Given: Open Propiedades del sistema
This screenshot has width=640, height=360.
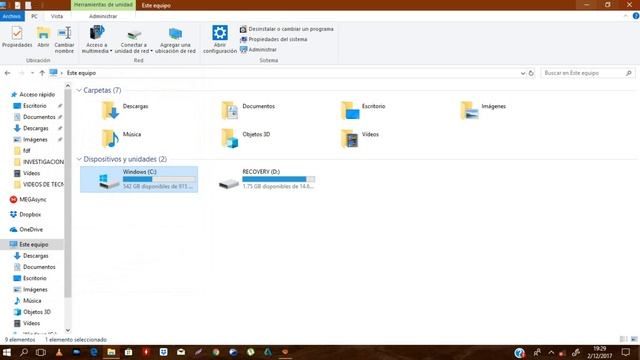Looking at the screenshot, I should tap(273, 39).
